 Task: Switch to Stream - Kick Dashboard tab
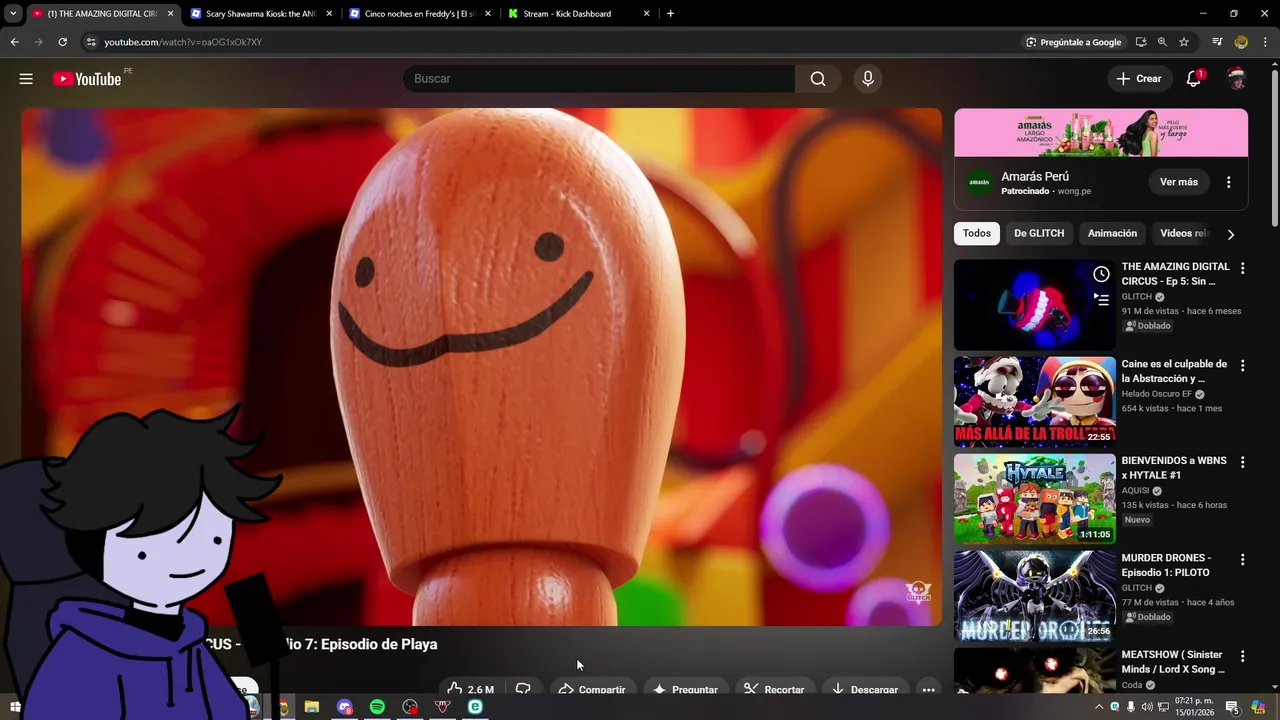pyautogui.click(x=578, y=14)
